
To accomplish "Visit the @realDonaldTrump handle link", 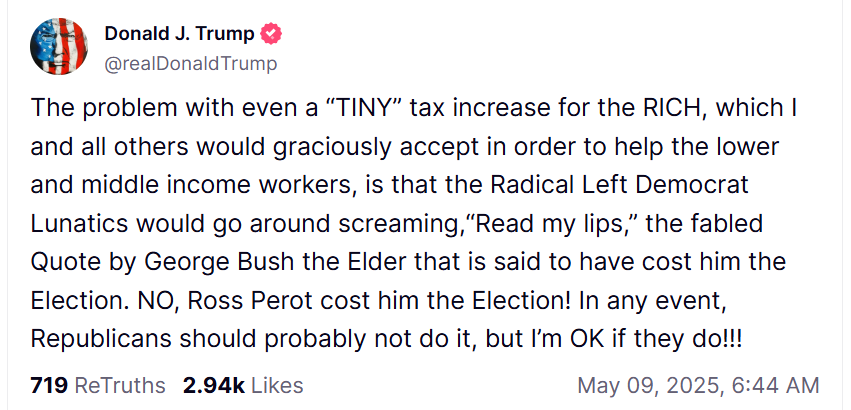I will (x=190, y=64).
